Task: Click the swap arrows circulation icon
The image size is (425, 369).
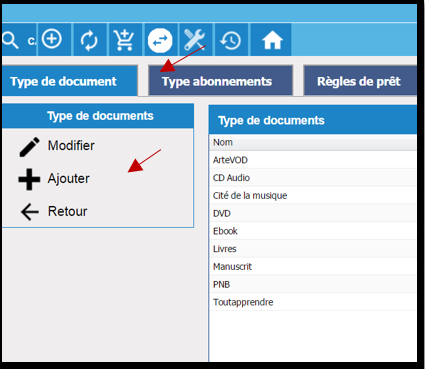Action: coord(160,41)
